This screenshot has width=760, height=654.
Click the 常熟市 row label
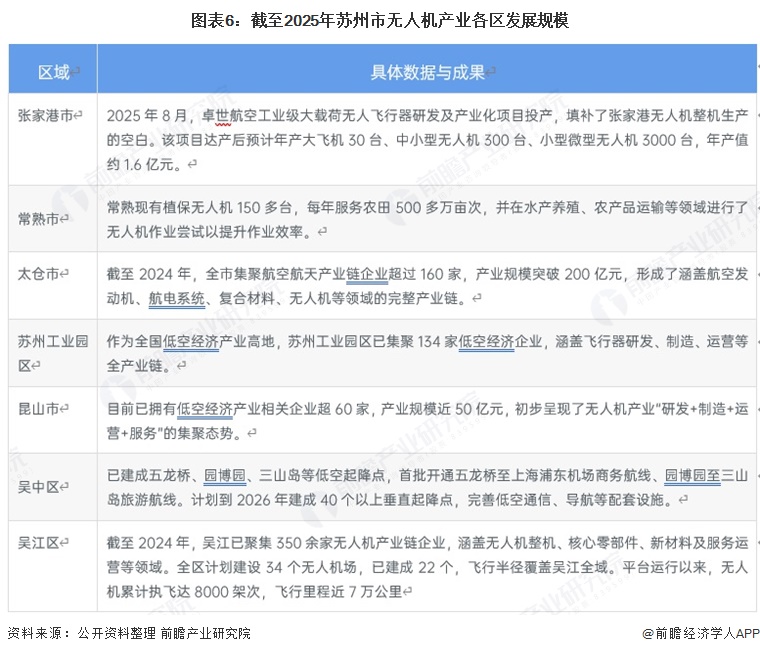(45, 217)
